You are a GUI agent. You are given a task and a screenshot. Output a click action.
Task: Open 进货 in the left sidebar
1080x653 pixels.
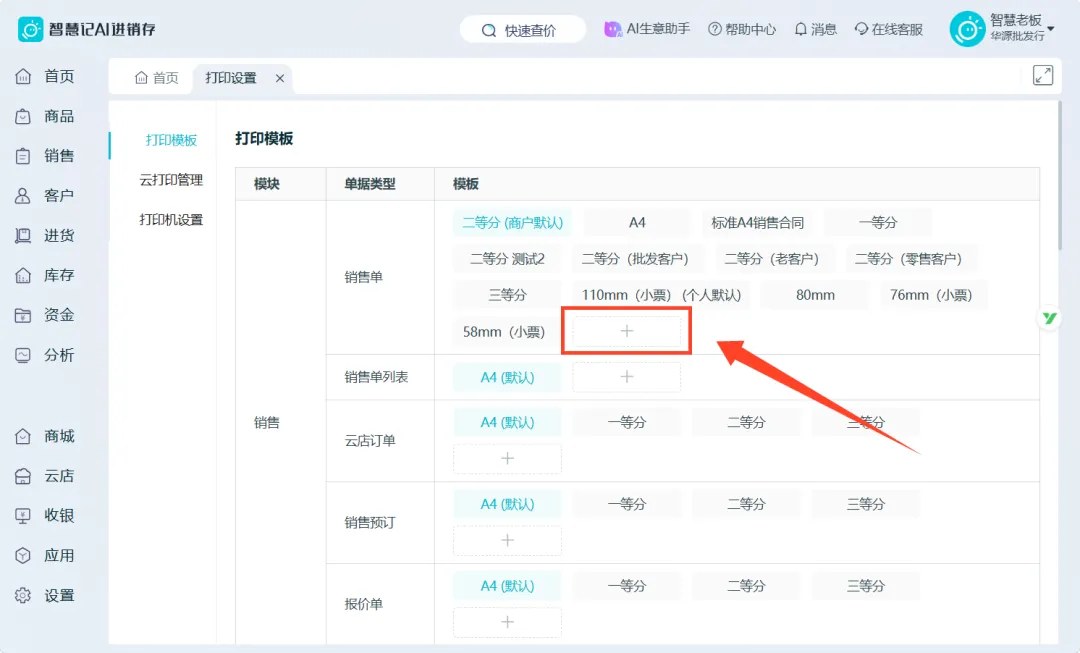pyautogui.click(x=45, y=236)
